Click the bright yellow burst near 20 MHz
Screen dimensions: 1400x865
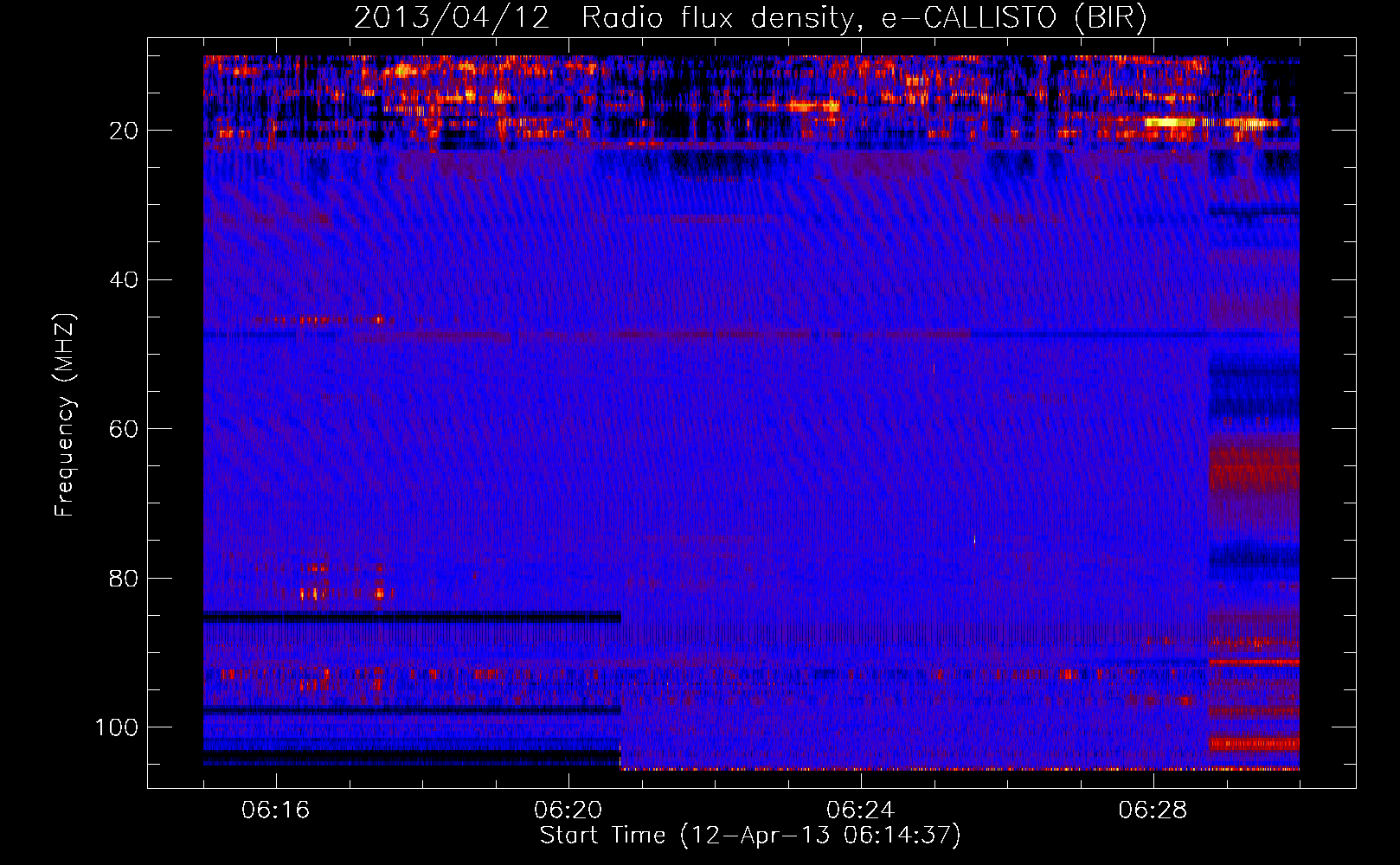tap(1170, 123)
